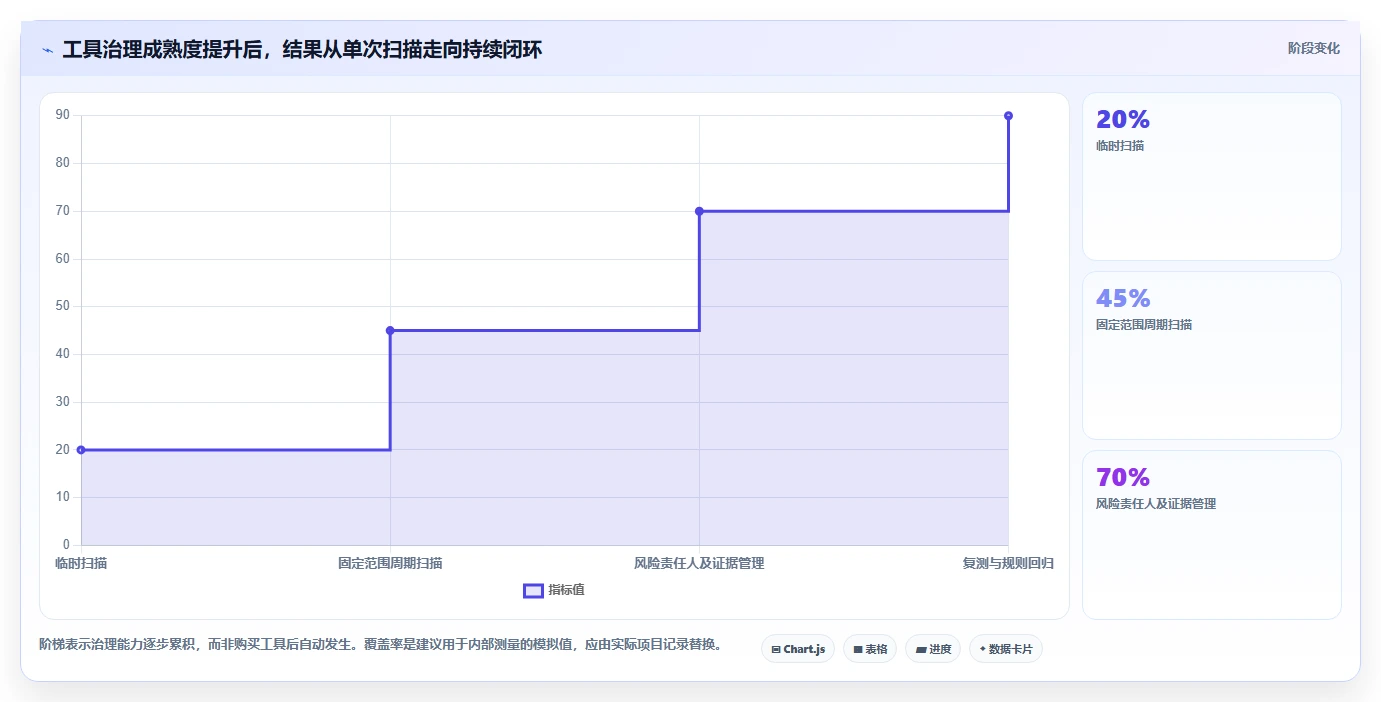1381x702 pixels.
Task: Click the chart title 工具治理成熟度提升后
Action: coord(302,50)
